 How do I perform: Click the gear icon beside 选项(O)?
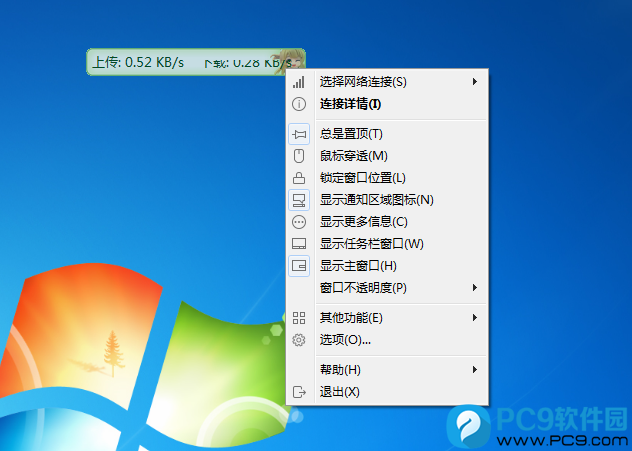[x=299, y=340]
